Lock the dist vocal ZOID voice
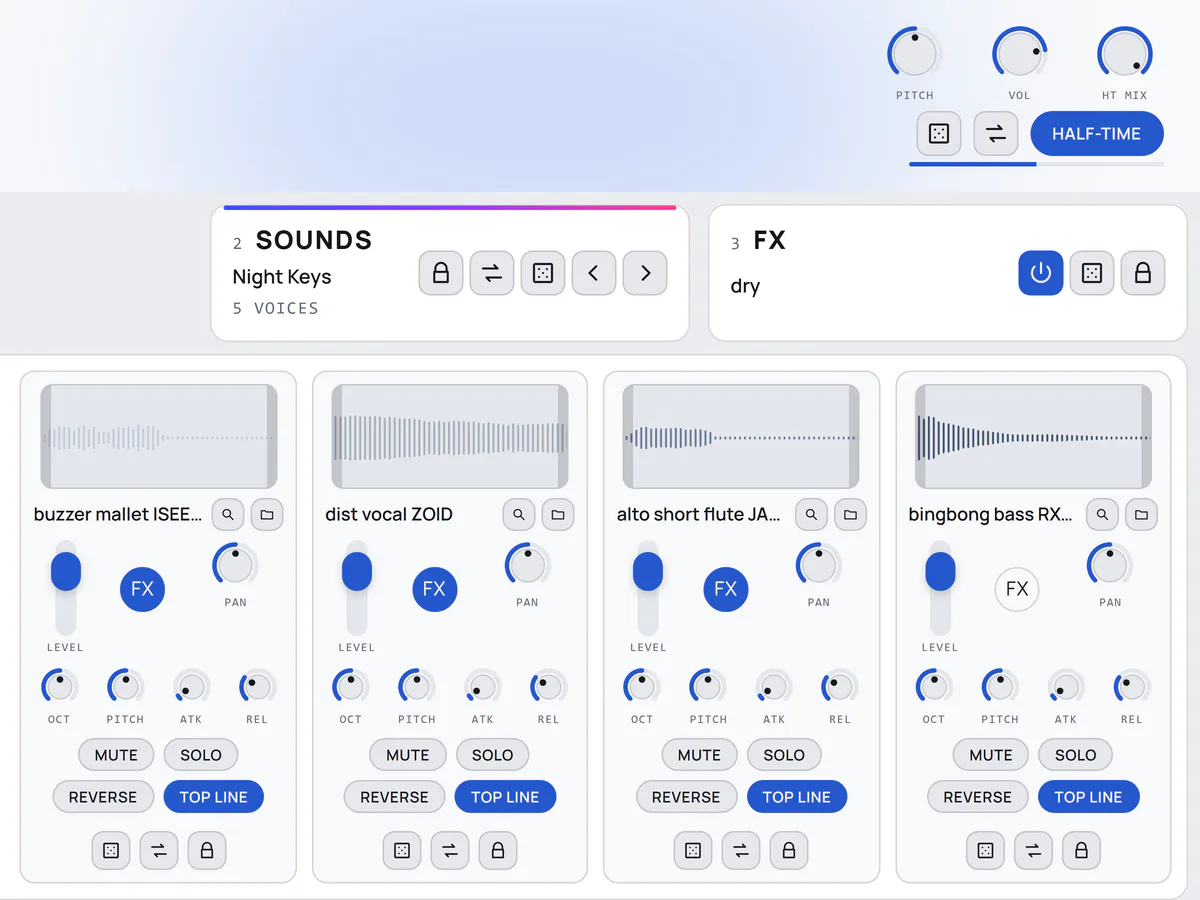Viewport: 1200px width, 900px height. click(x=498, y=851)
